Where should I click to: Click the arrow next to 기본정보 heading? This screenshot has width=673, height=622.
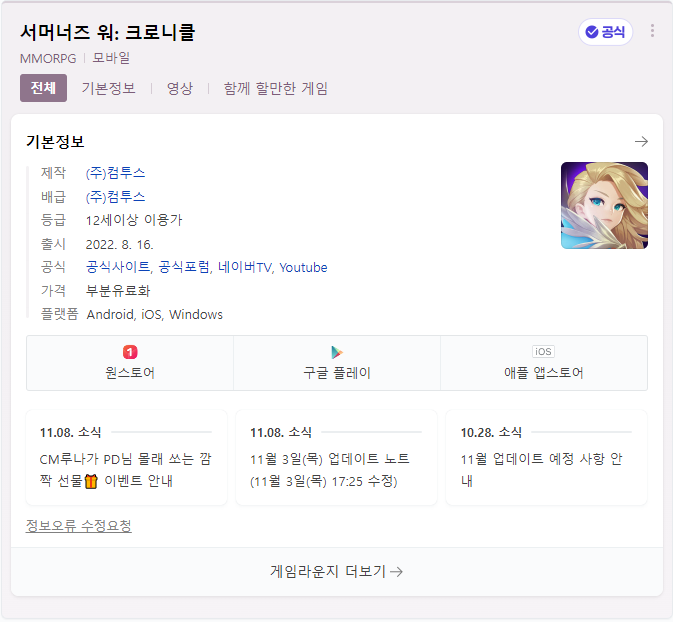pos(641,141)
